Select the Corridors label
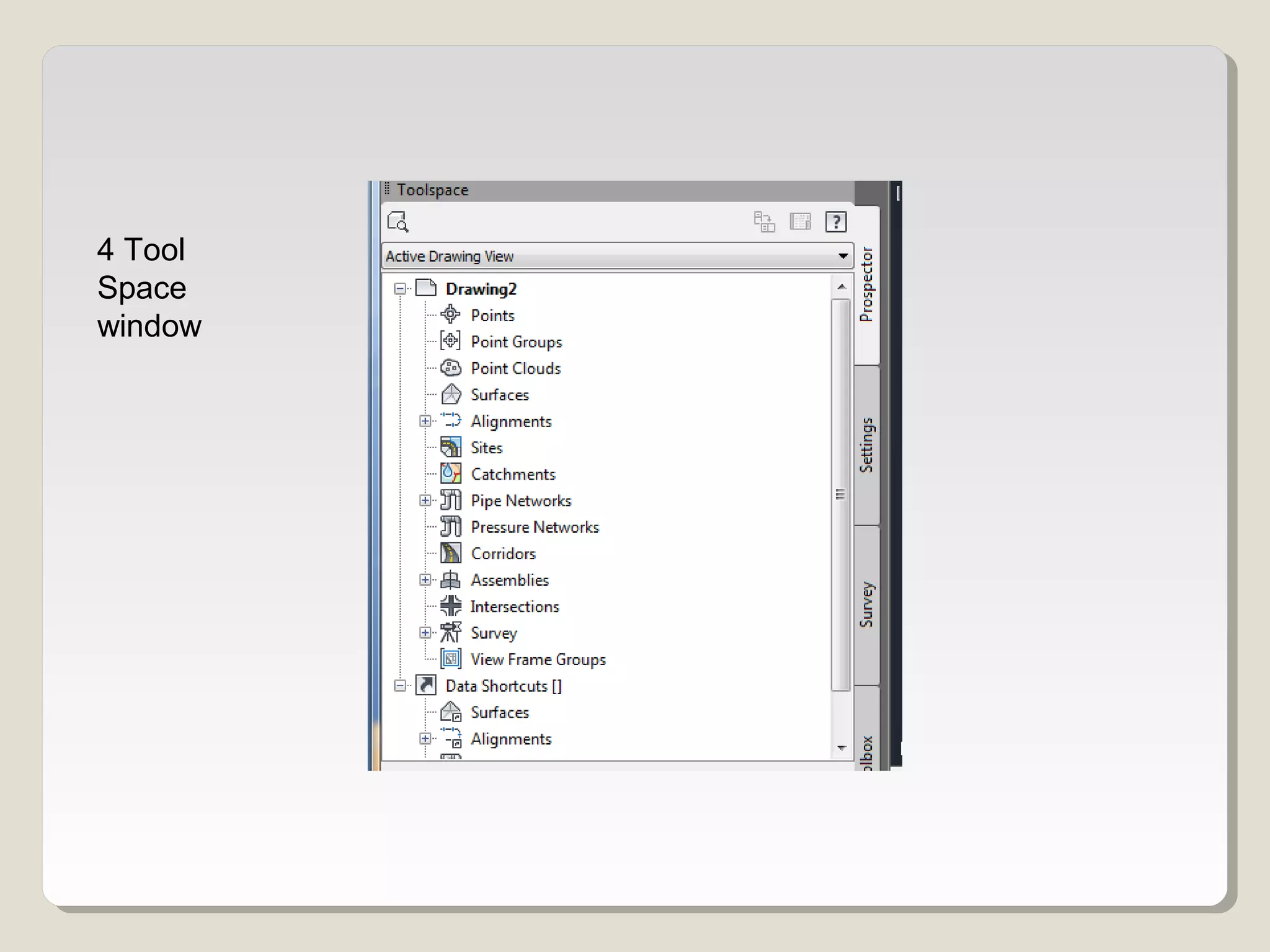The width and height of the screenshot is (1270, 952). point(503,553)
